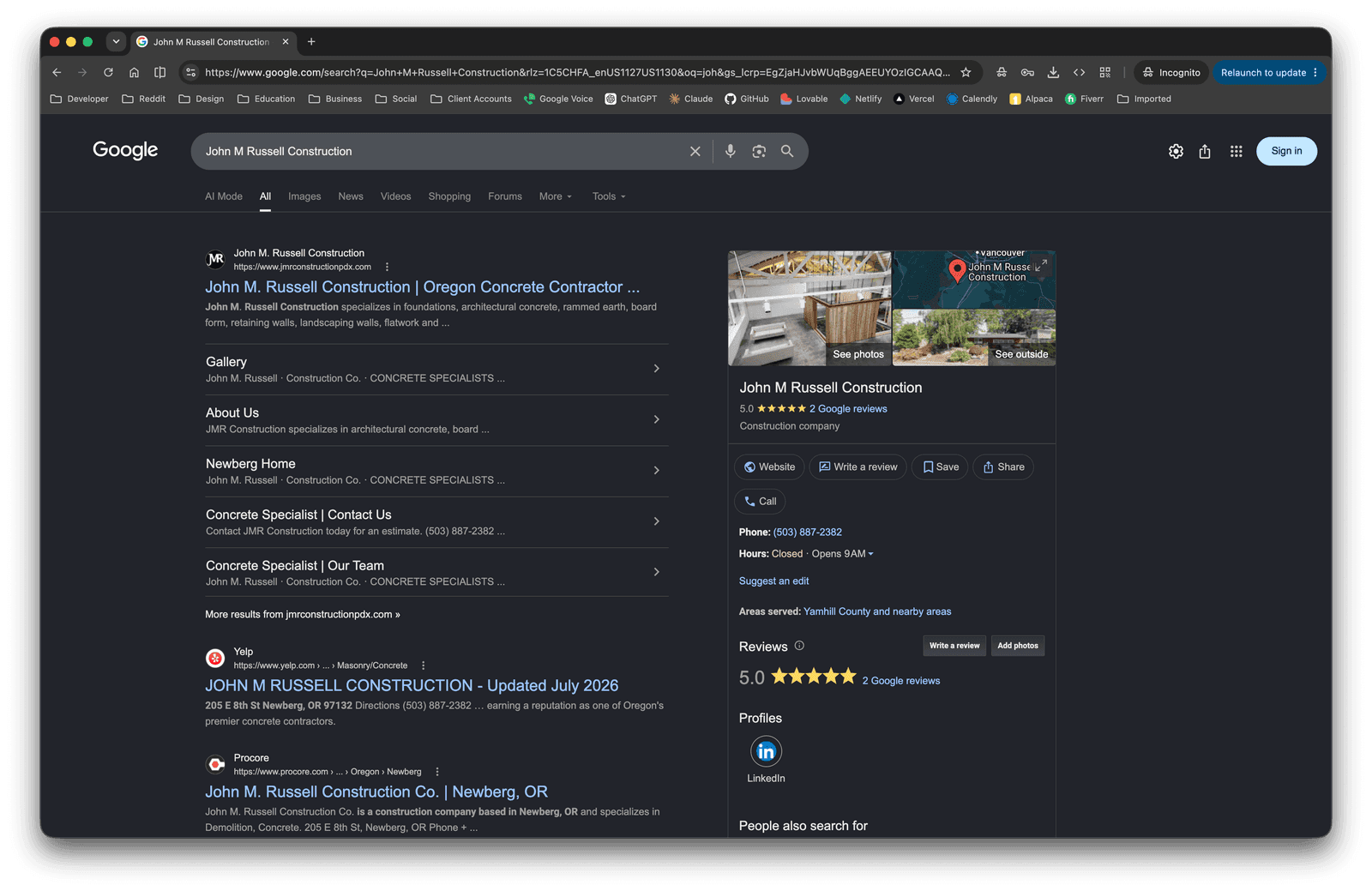Image resolution: width=1372 pixels, height=891 pixels.
Task: Open the Client Accounts bookmark folder
Action: (x=471, y=99)
